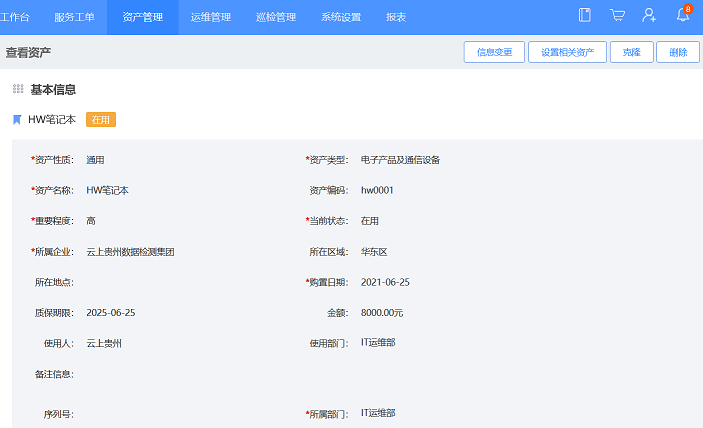Open the shopping cart icon
This screenshot has height=428, width=703.
point(617,15)
